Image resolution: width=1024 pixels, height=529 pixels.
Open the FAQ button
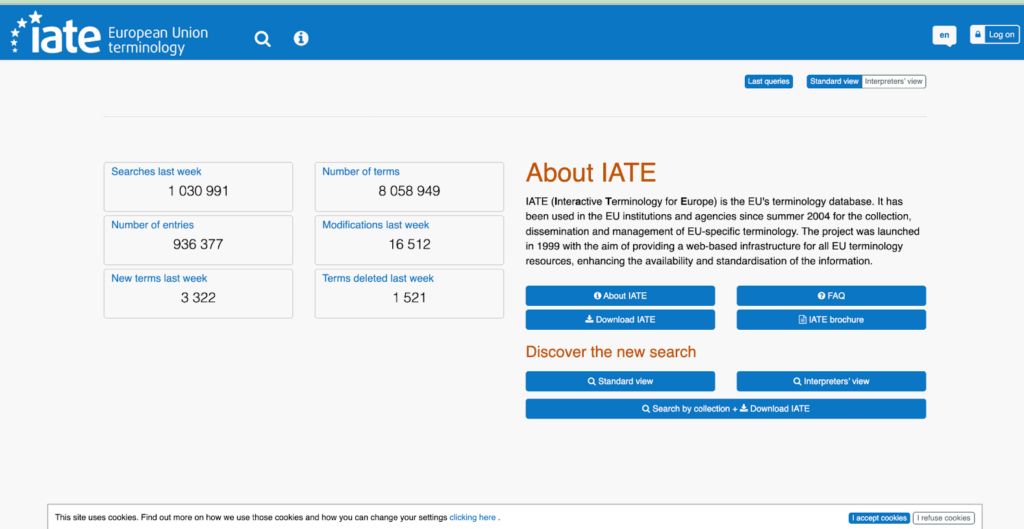click(x=831, y=296)
